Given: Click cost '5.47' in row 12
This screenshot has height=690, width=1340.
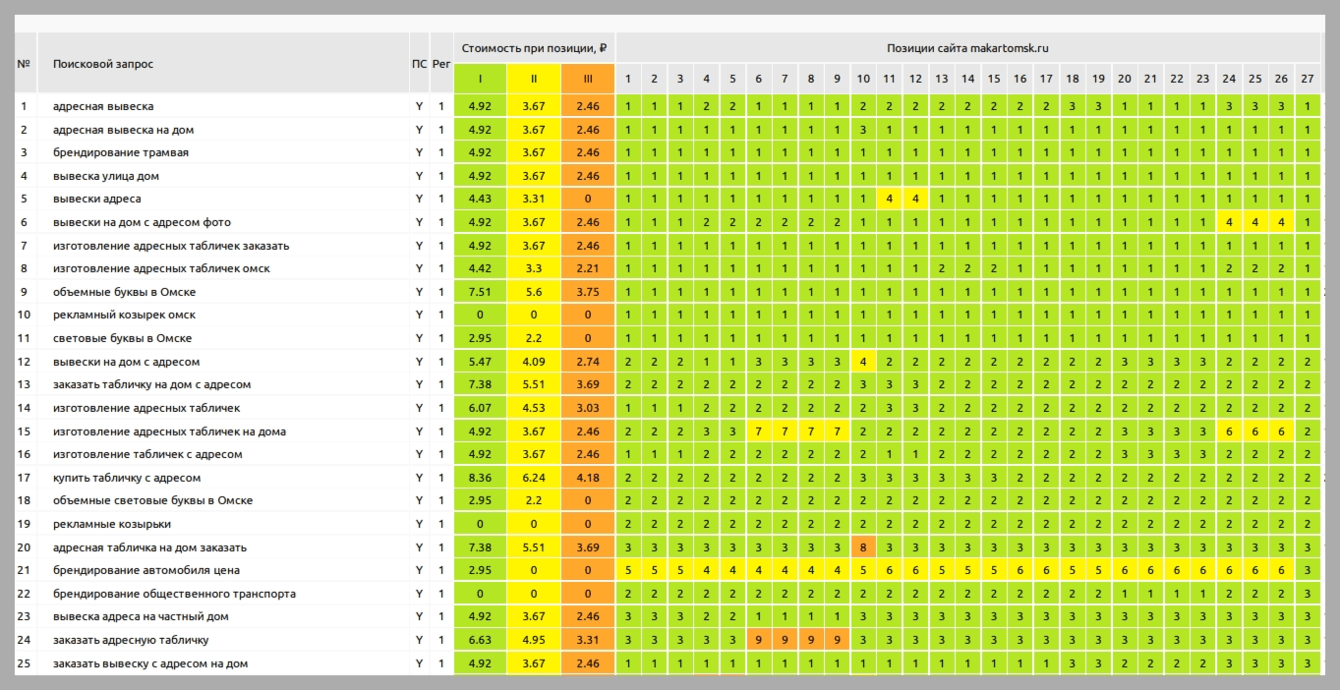Looking at the screenshot, I should click(480, 362).
